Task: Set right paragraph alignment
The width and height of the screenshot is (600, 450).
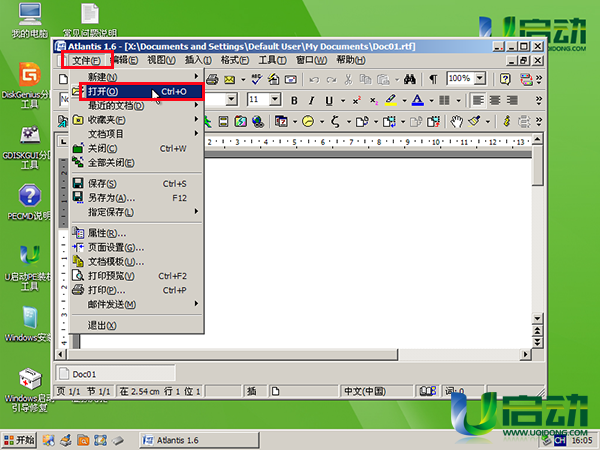Action: [x=512, y=100]
